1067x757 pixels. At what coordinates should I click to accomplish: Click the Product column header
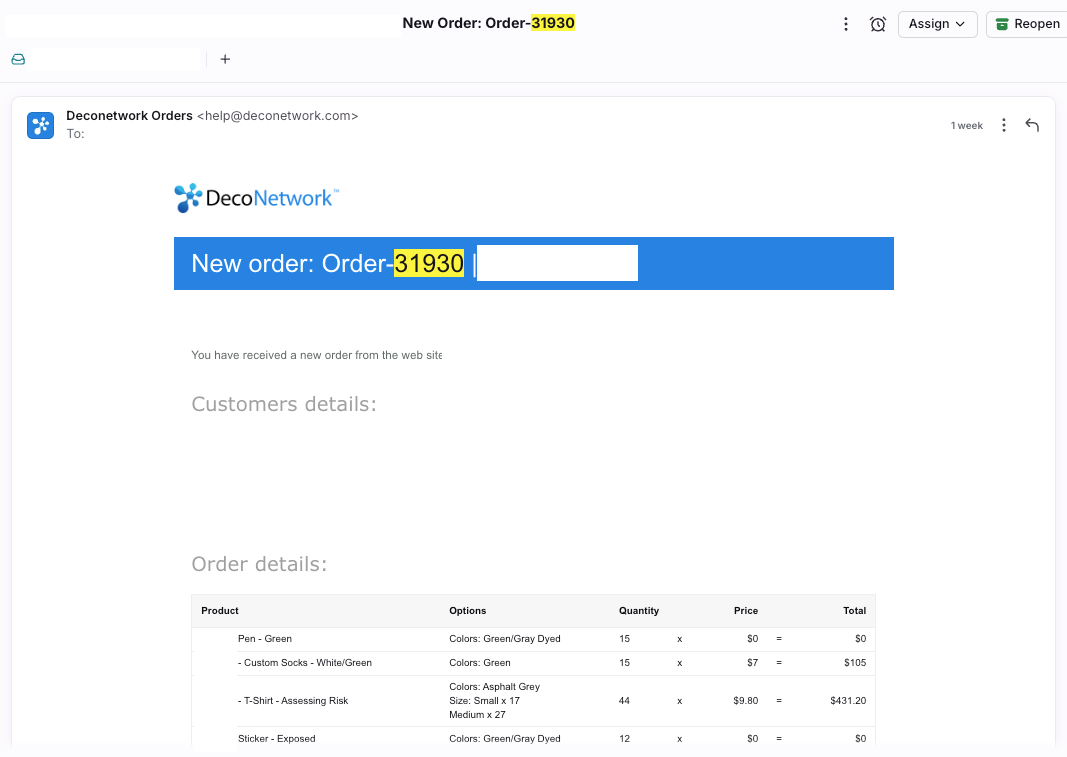click(220, 611)
